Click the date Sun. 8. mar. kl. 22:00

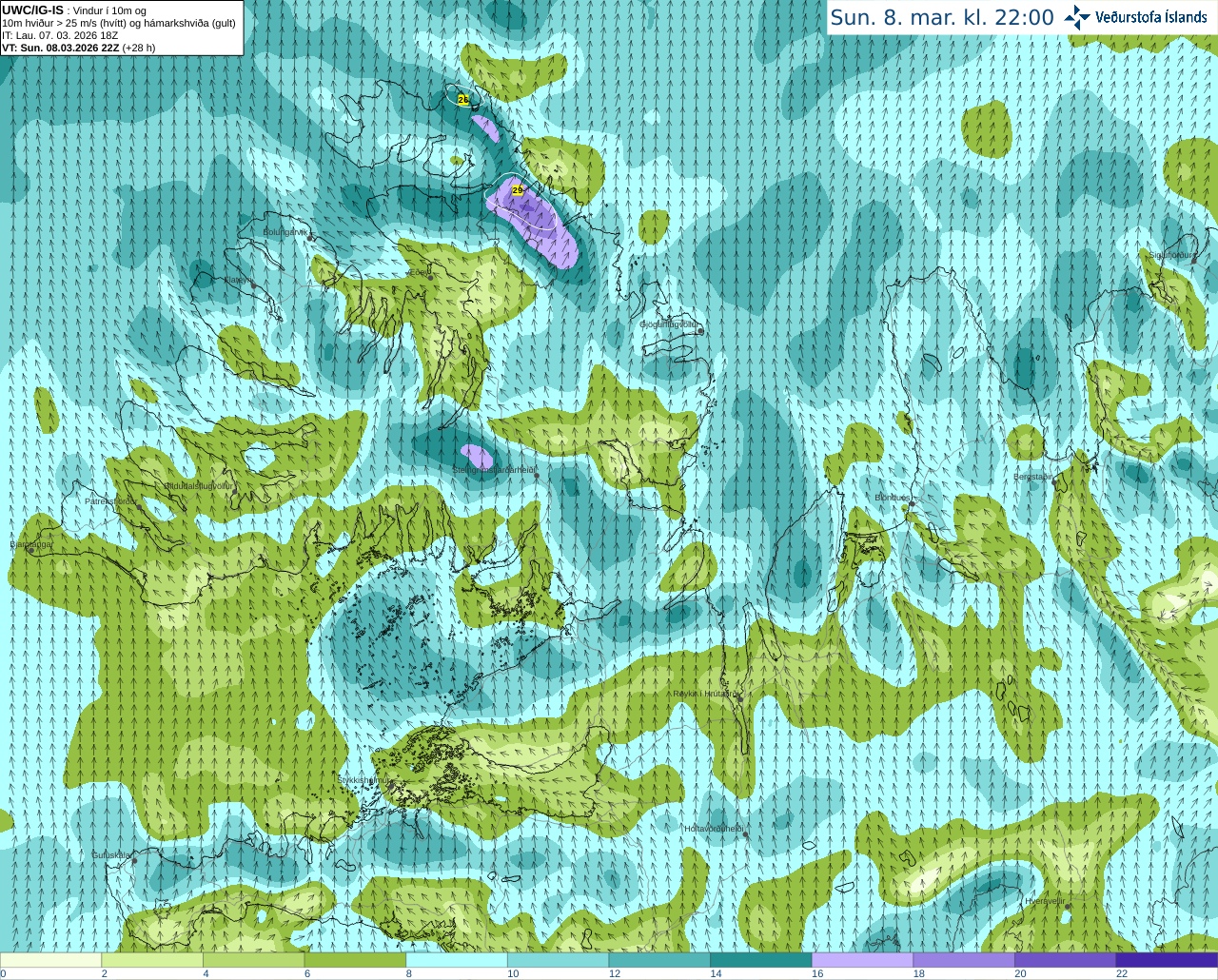pyautogui.click(x=942, y=18)
